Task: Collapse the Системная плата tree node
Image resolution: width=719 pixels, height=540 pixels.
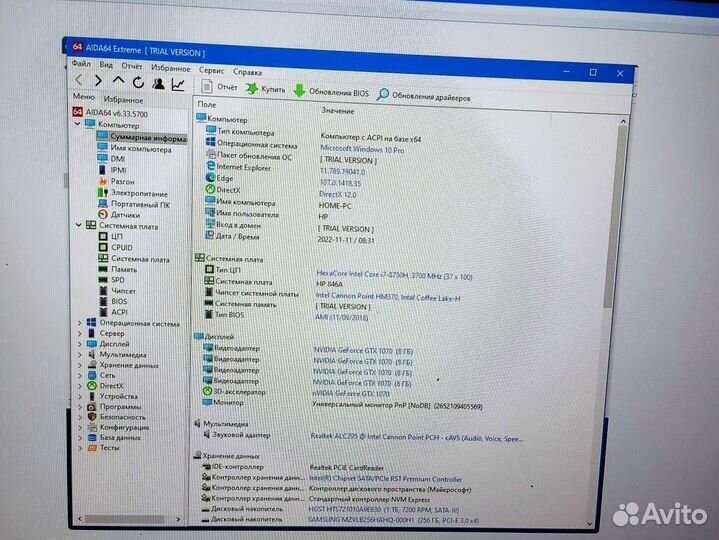Action: click(x=79, y=226)
